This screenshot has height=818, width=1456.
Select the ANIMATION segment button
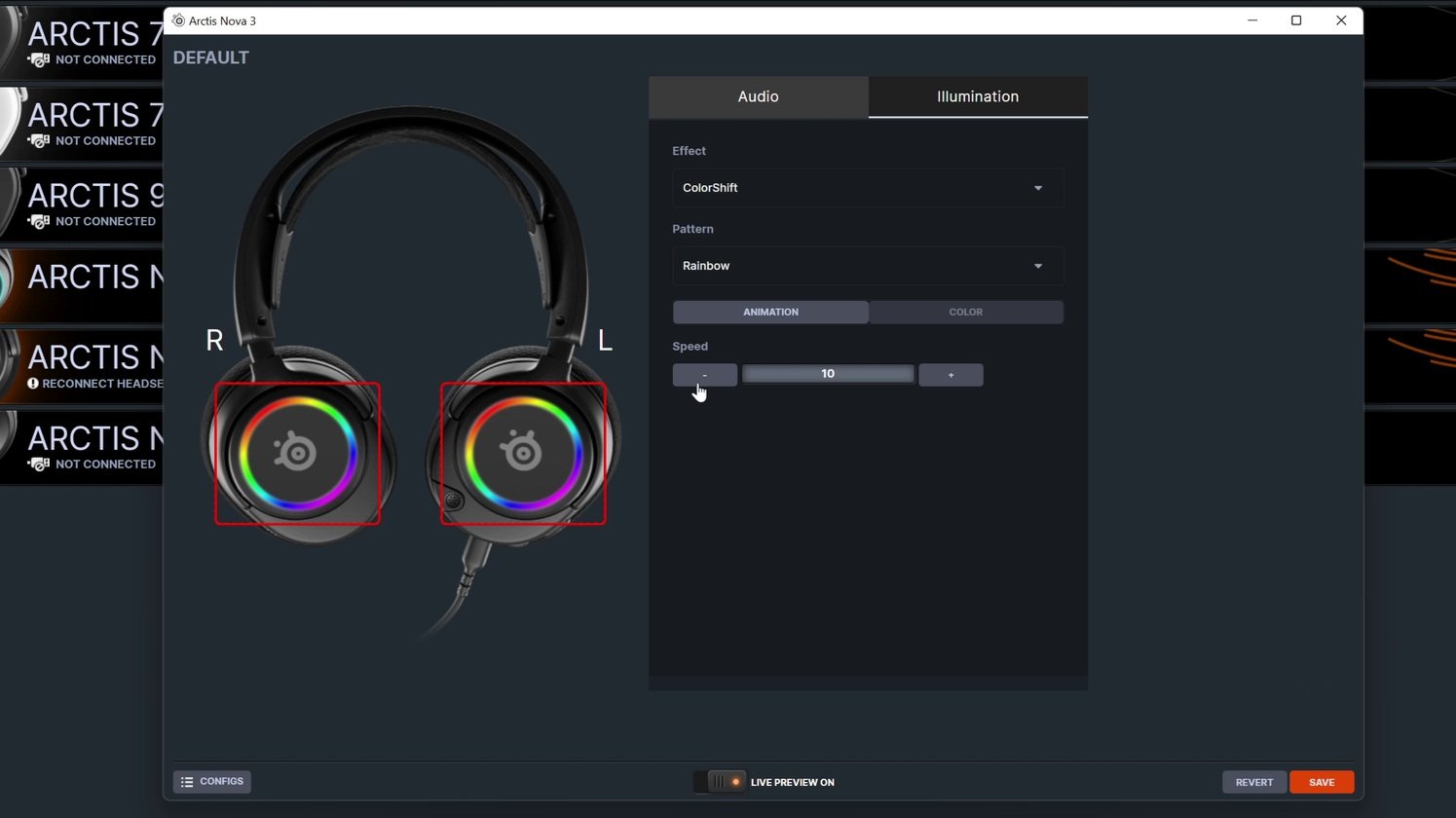[770, 312]
